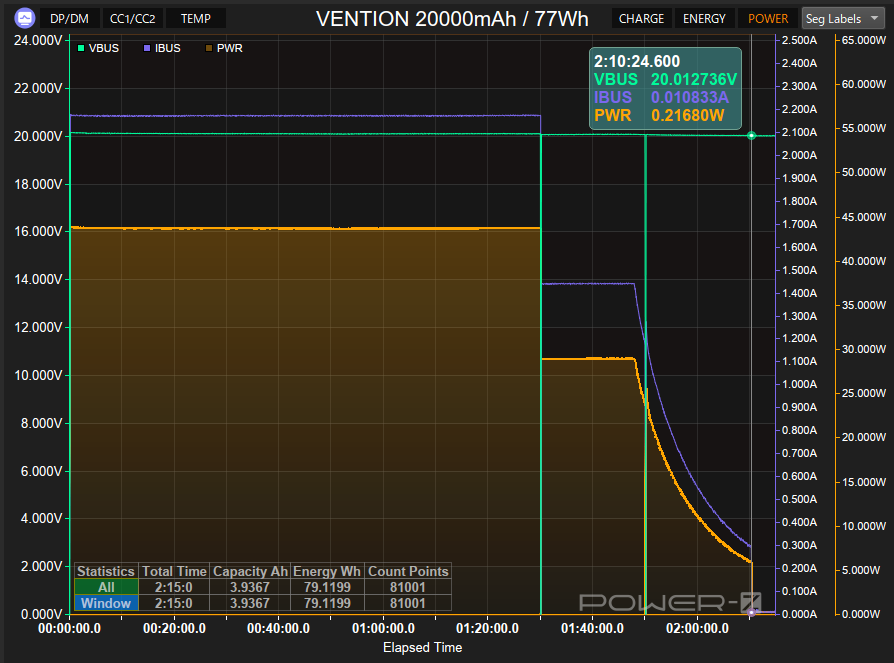Toggle the DP/DM graph view
The width and height of the screenshot is (894, 663).
point(70,18)
